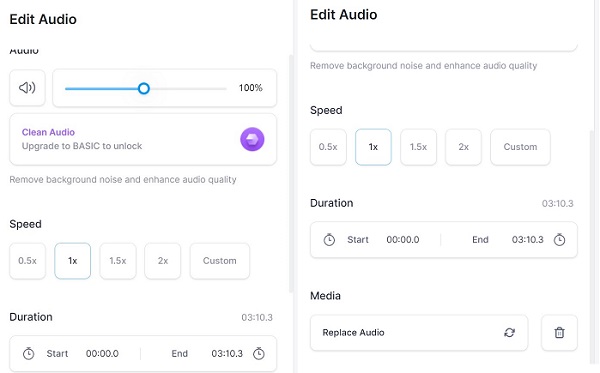The height and width of the screenshot is (373, 600).
Task: Click the Speed heading in left panel
Action: pyautogui.click(x=25, y=225)
